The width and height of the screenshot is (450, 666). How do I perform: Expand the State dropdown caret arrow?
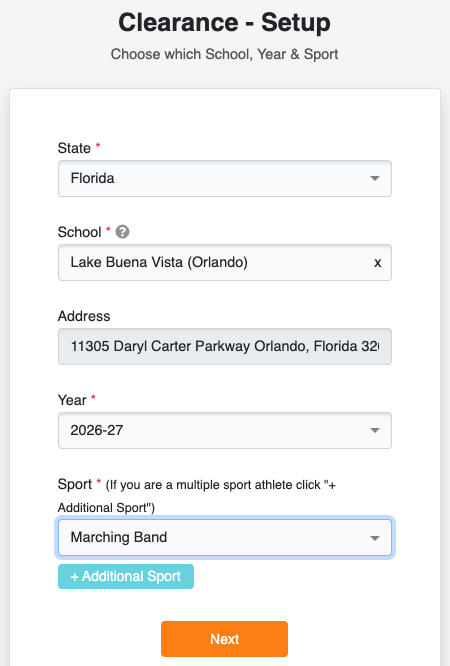click(375, 178)
